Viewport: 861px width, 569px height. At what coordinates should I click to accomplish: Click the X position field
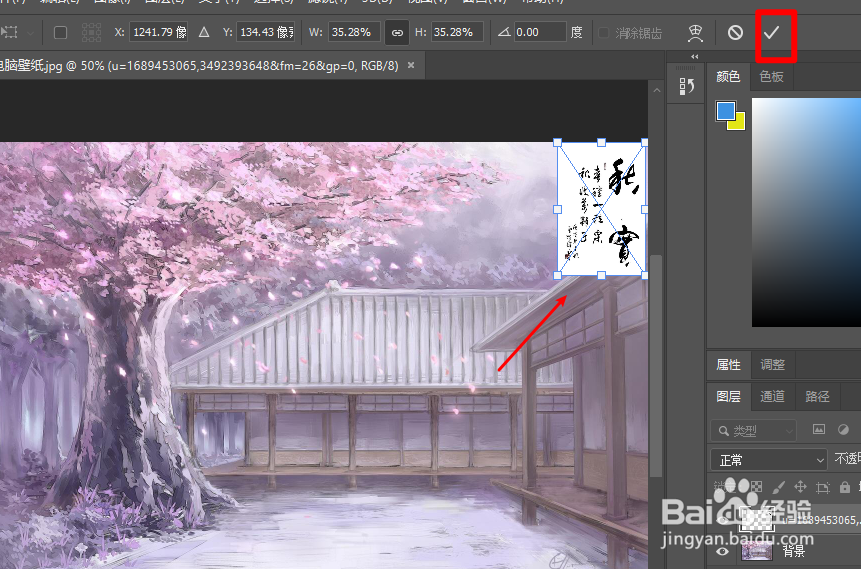(x=158, y=32)
